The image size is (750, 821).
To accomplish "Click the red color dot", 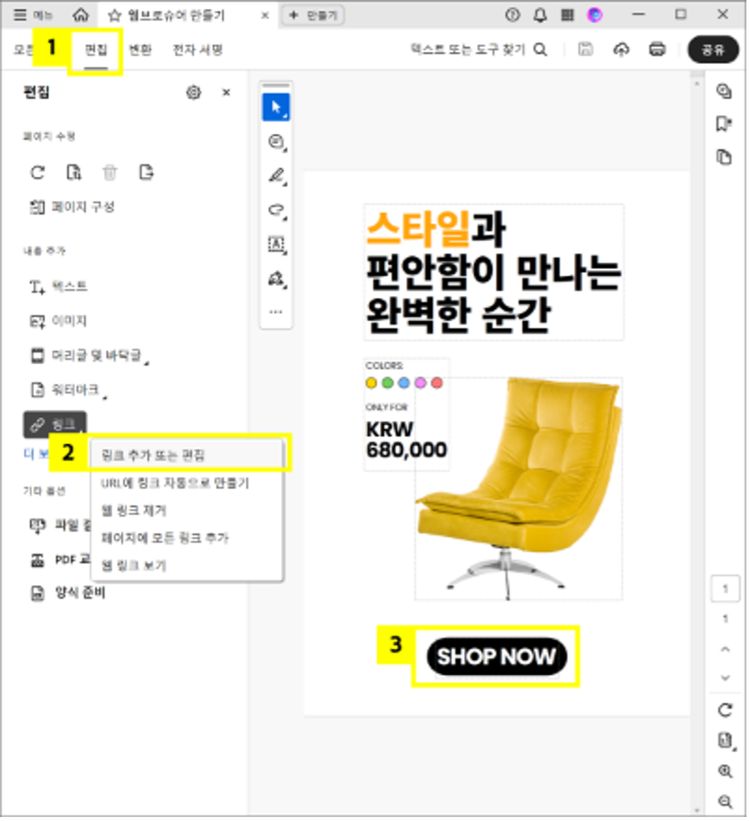I will pos(437,383).
